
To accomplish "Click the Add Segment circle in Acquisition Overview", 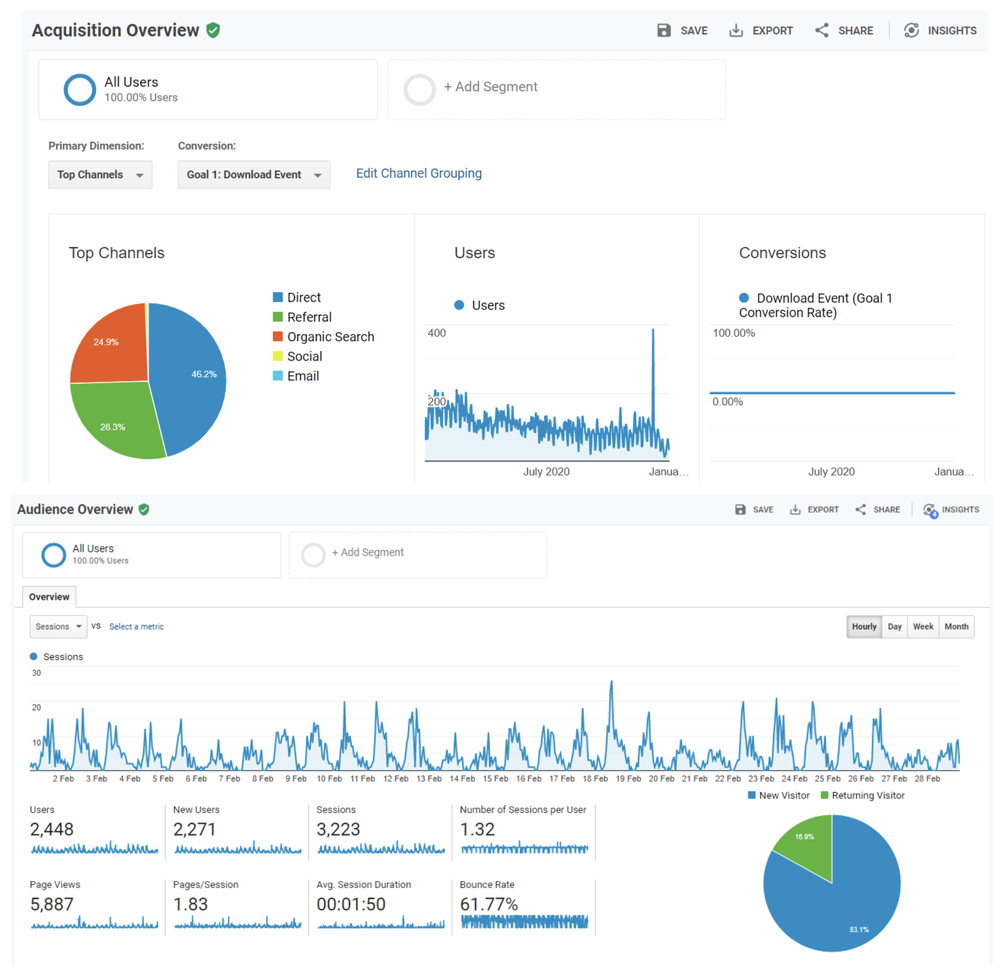I will point(420,89).
